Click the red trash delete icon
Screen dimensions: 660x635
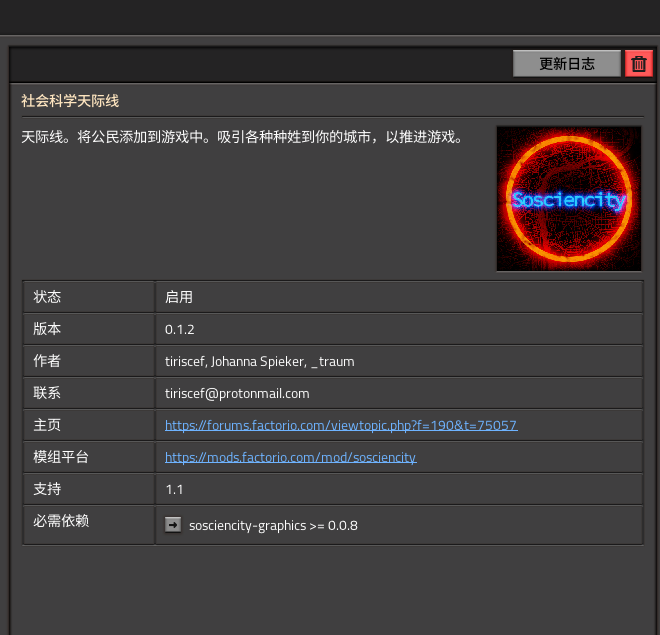point(639,63)
